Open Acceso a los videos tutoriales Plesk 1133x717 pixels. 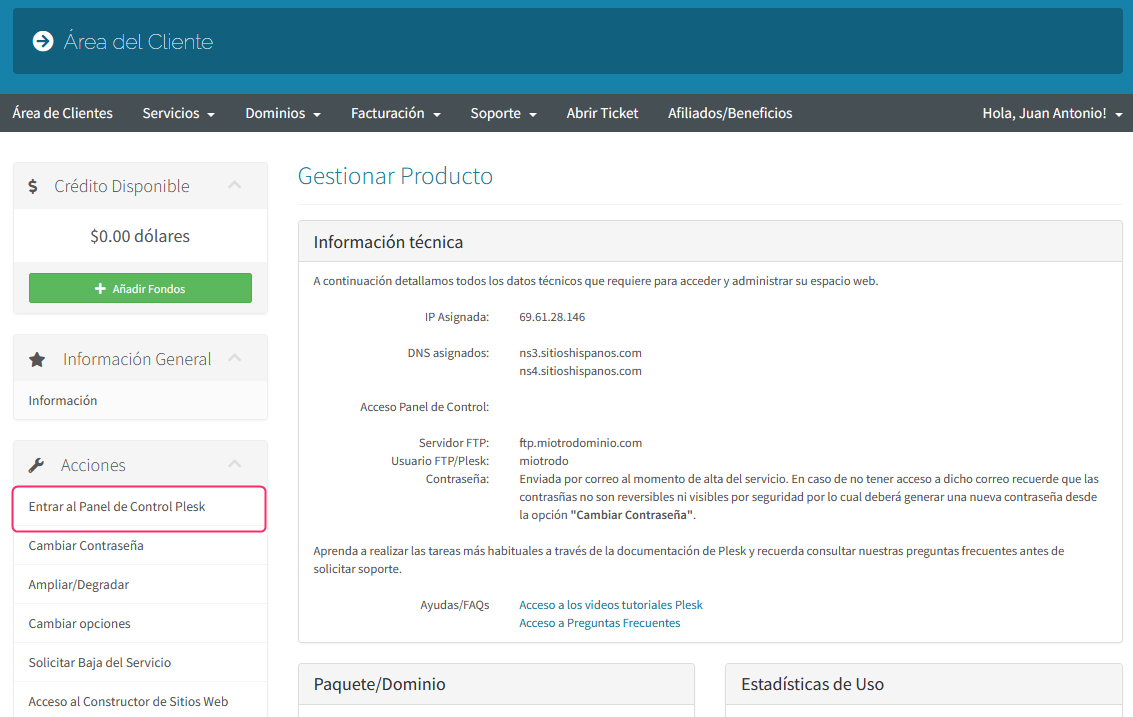tap(610, 605)
